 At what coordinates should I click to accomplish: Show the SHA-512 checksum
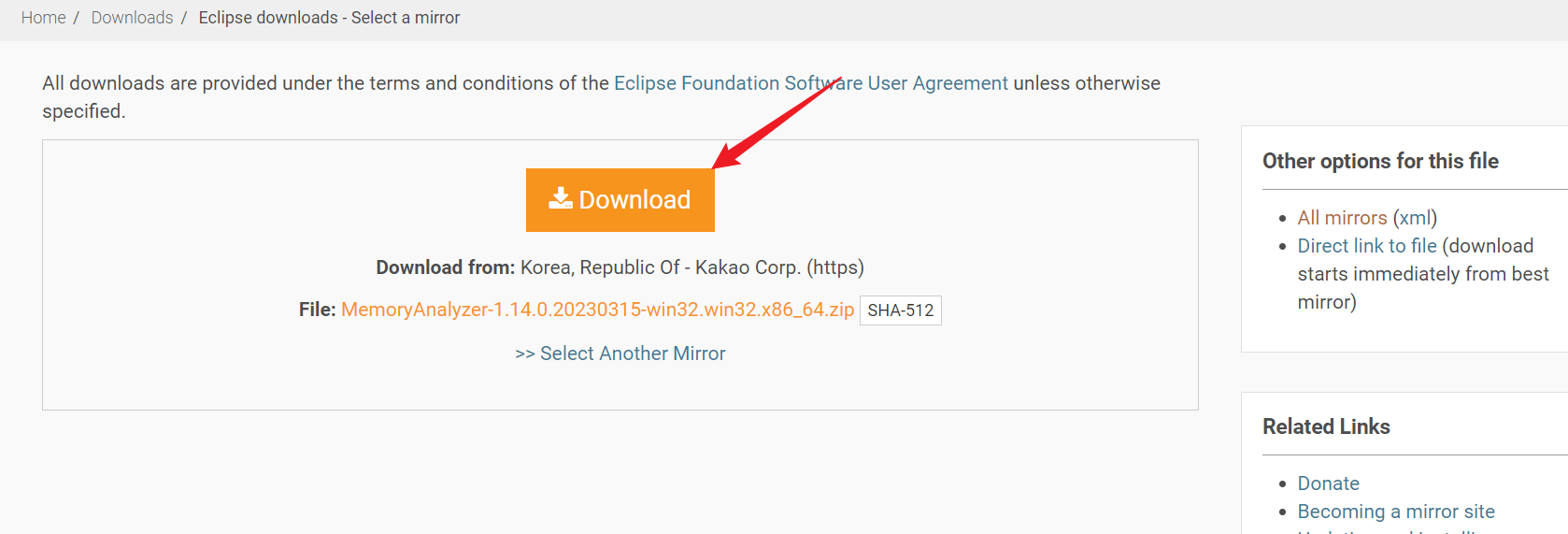[900, 310]
